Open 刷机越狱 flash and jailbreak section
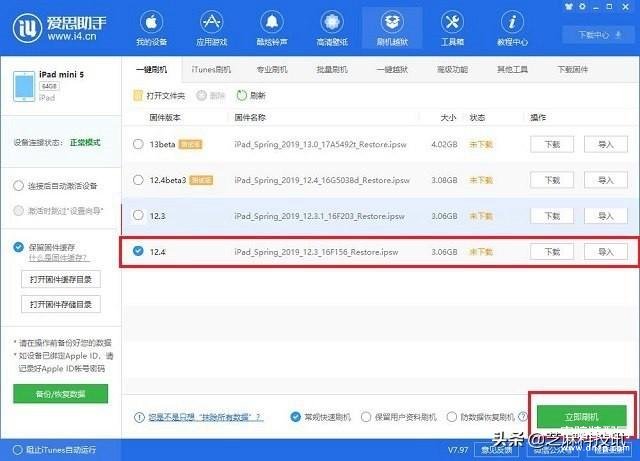Viewport: 640px width, 461px height. [x=392, y=29]
